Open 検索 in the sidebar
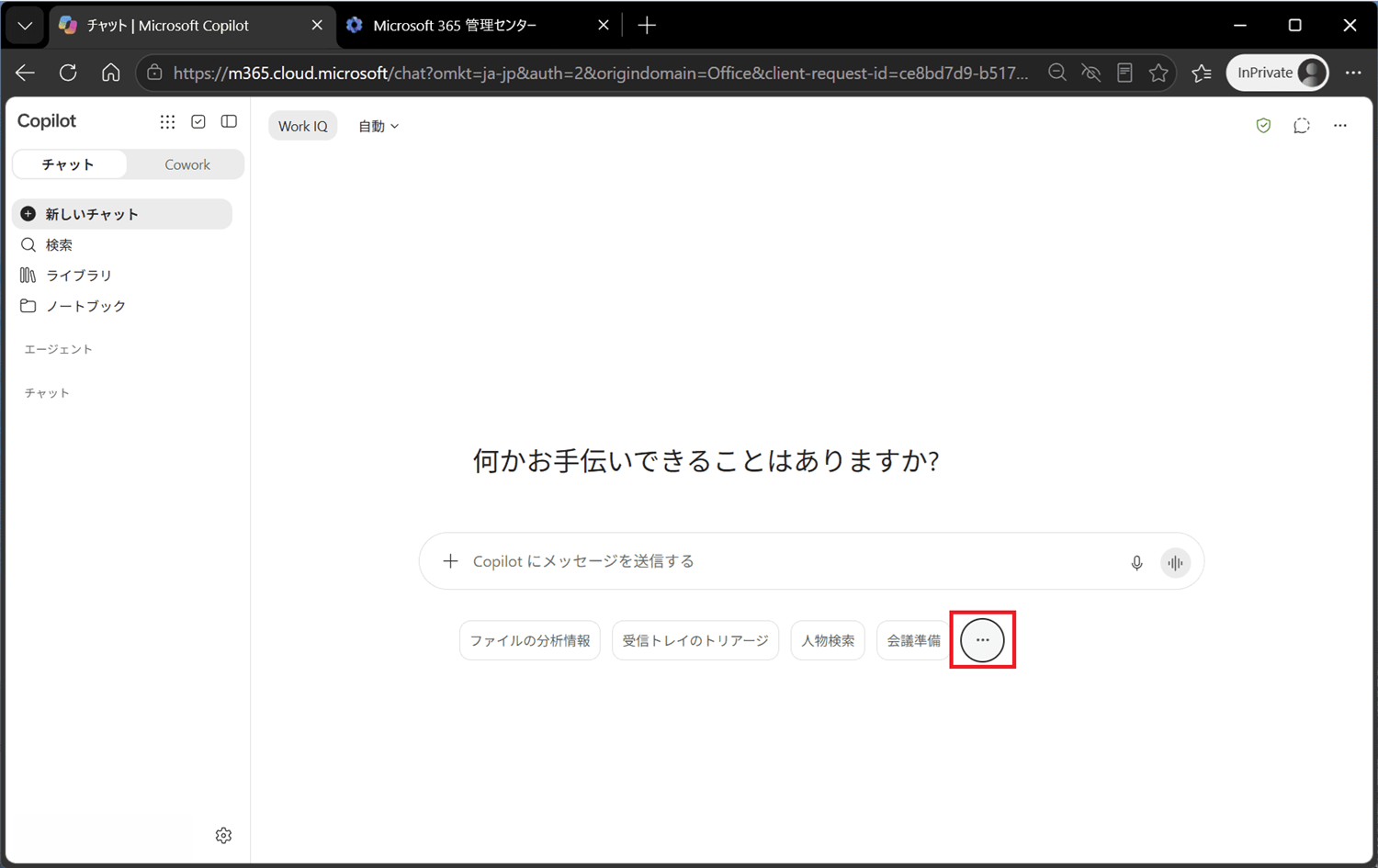The height and width of the screenshot is (868, 1378). pos(122,245)
